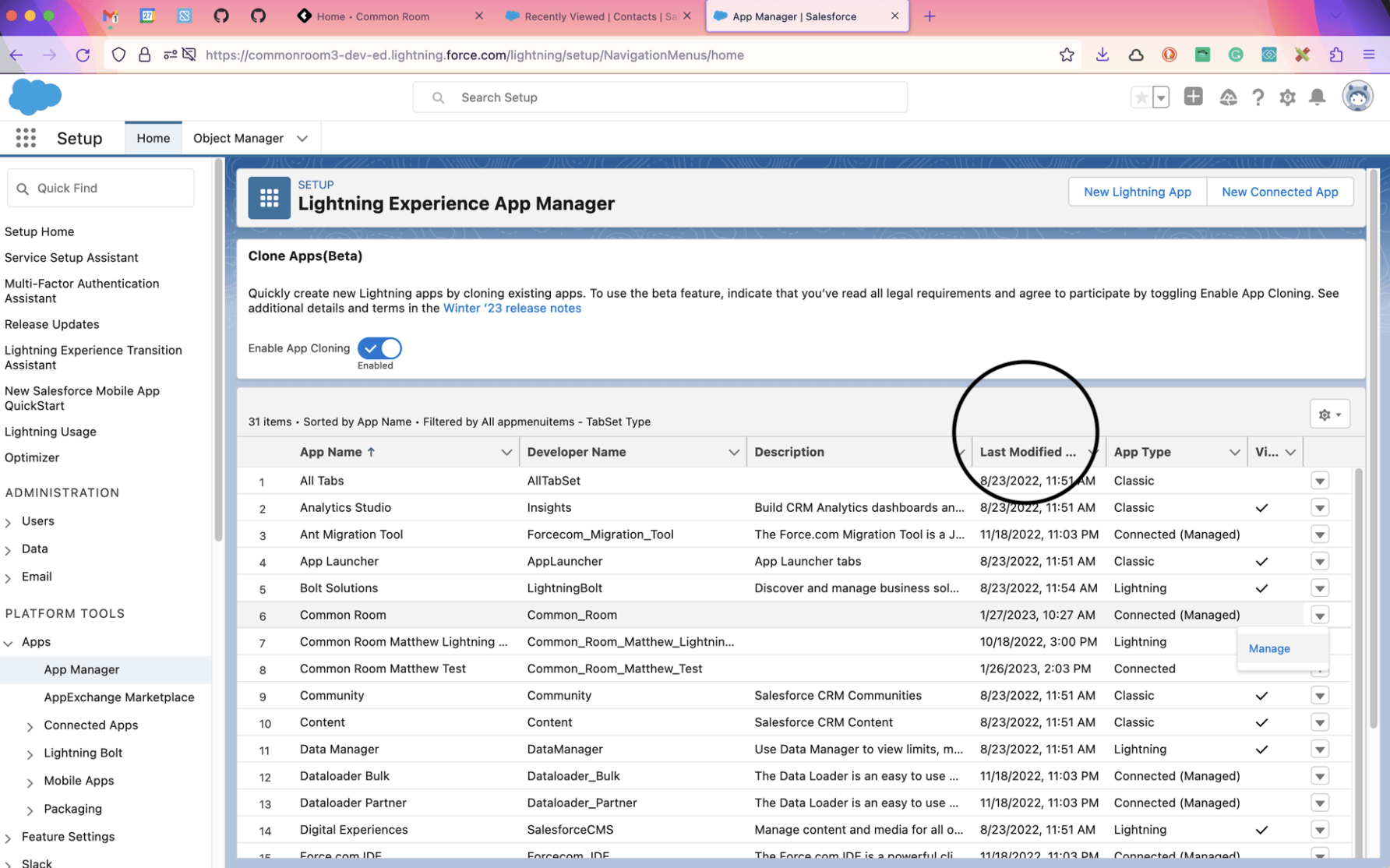Open the Google Calendar pinned tab
Viewport: 1390px width, 868px height.
146,16
